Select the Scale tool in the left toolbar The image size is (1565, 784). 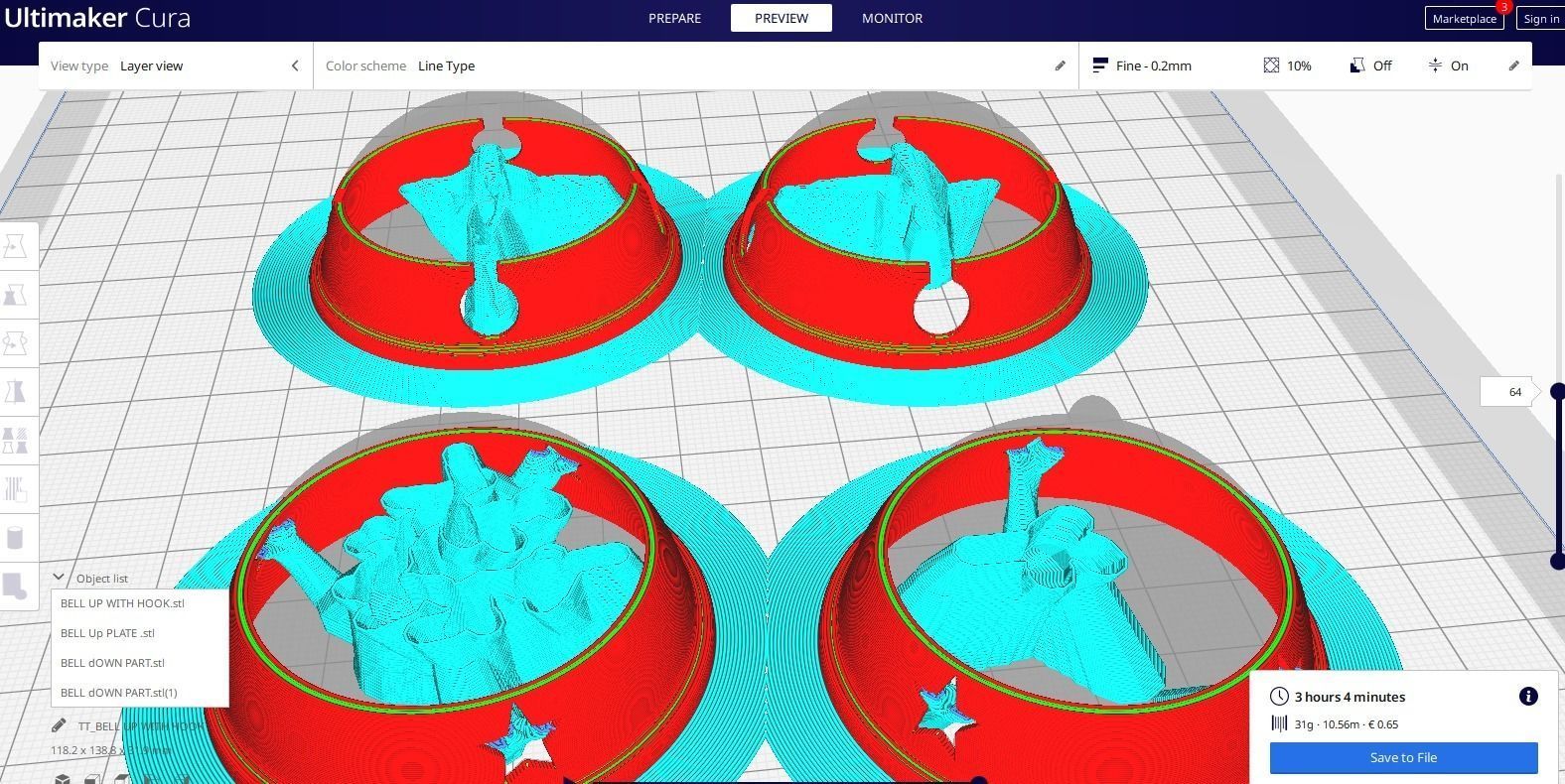(x=16, y=295)
